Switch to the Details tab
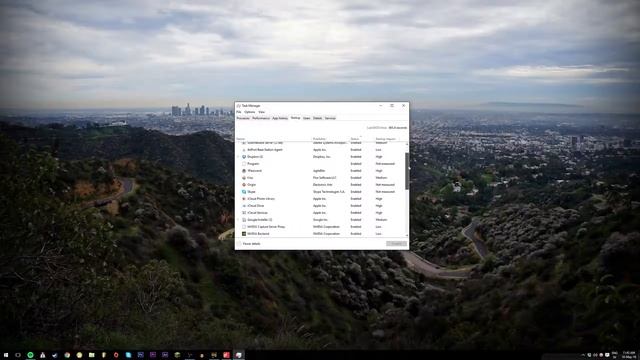640x360 pixels. click(318, 118)
